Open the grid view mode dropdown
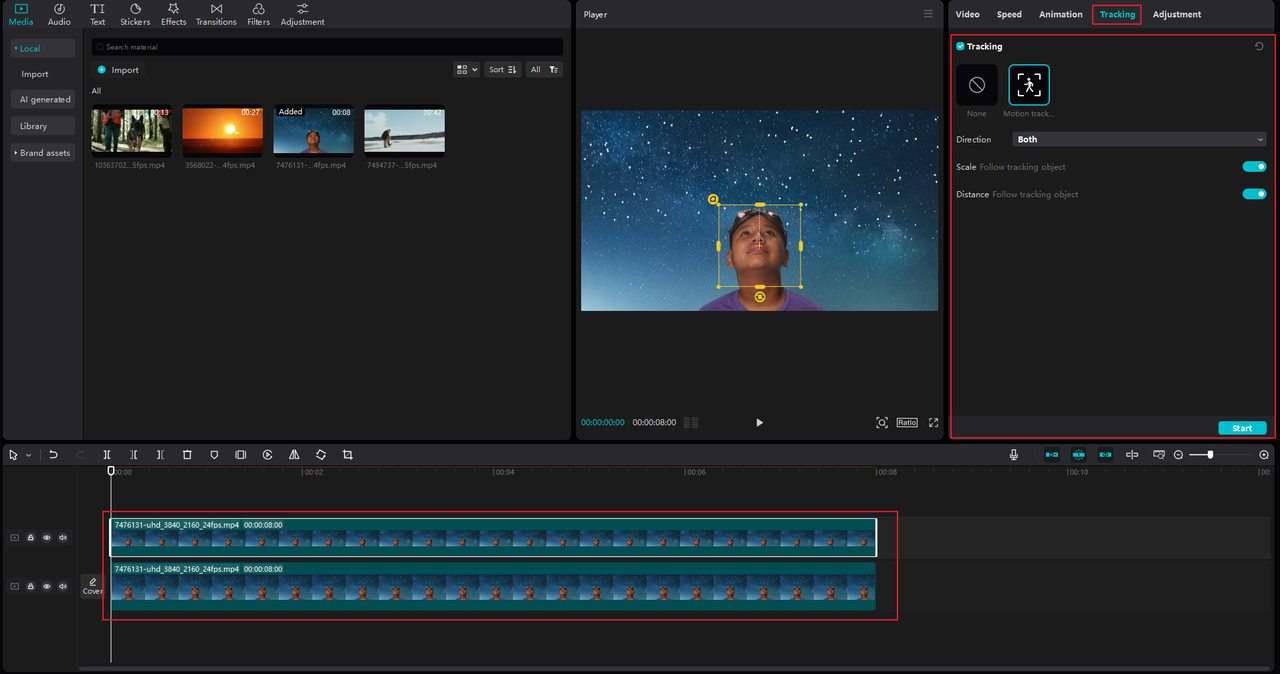The width and height of the screenshot is (1280, 674). (x=467, y=70)
